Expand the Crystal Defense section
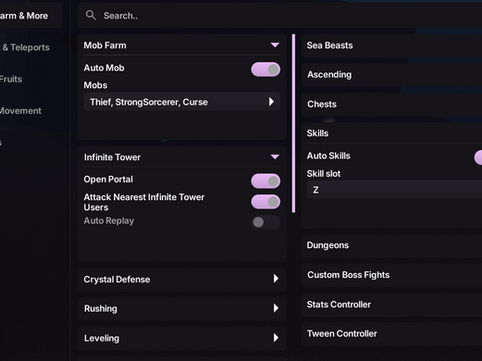Image resolution: width=482 pixels, height=361 pixels. point(182,279)
